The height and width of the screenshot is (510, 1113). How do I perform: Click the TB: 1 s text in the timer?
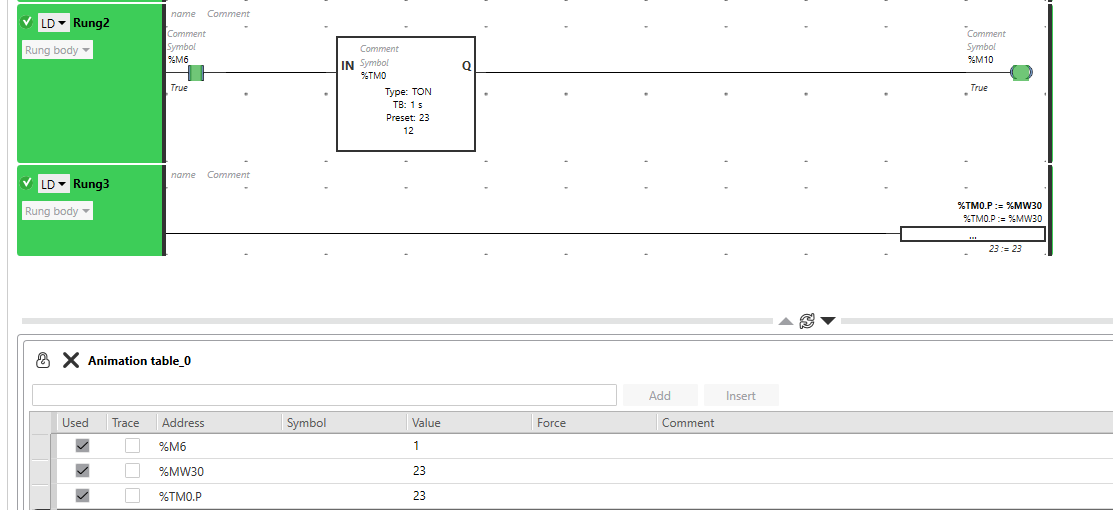tap(407, 104)
